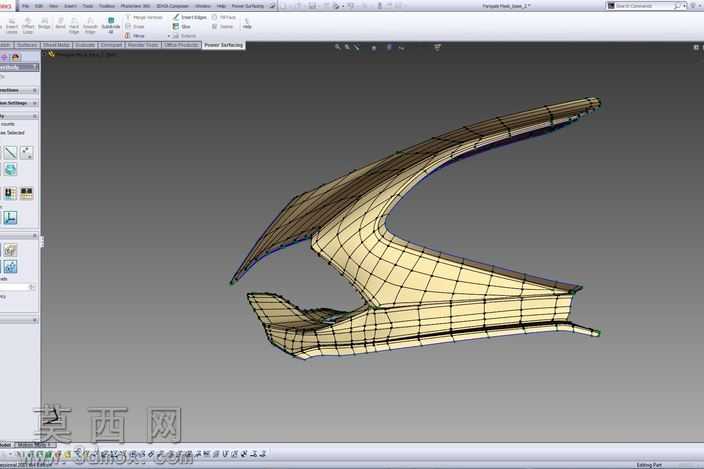Click the left black-and-yellow grid icon

pos(10,193)
